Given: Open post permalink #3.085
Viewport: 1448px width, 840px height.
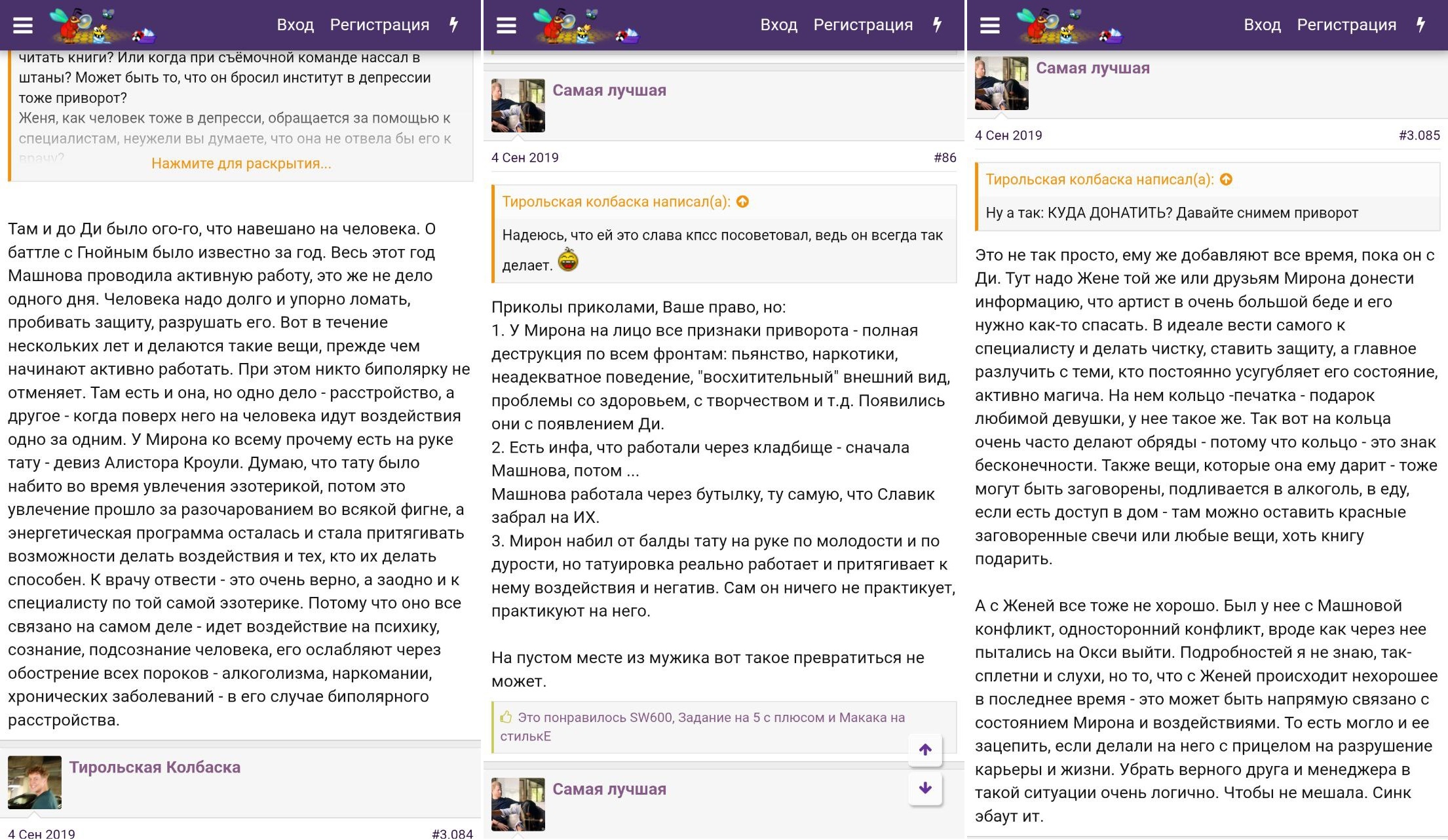Looking at the screenshot, I should [1419, 135].
